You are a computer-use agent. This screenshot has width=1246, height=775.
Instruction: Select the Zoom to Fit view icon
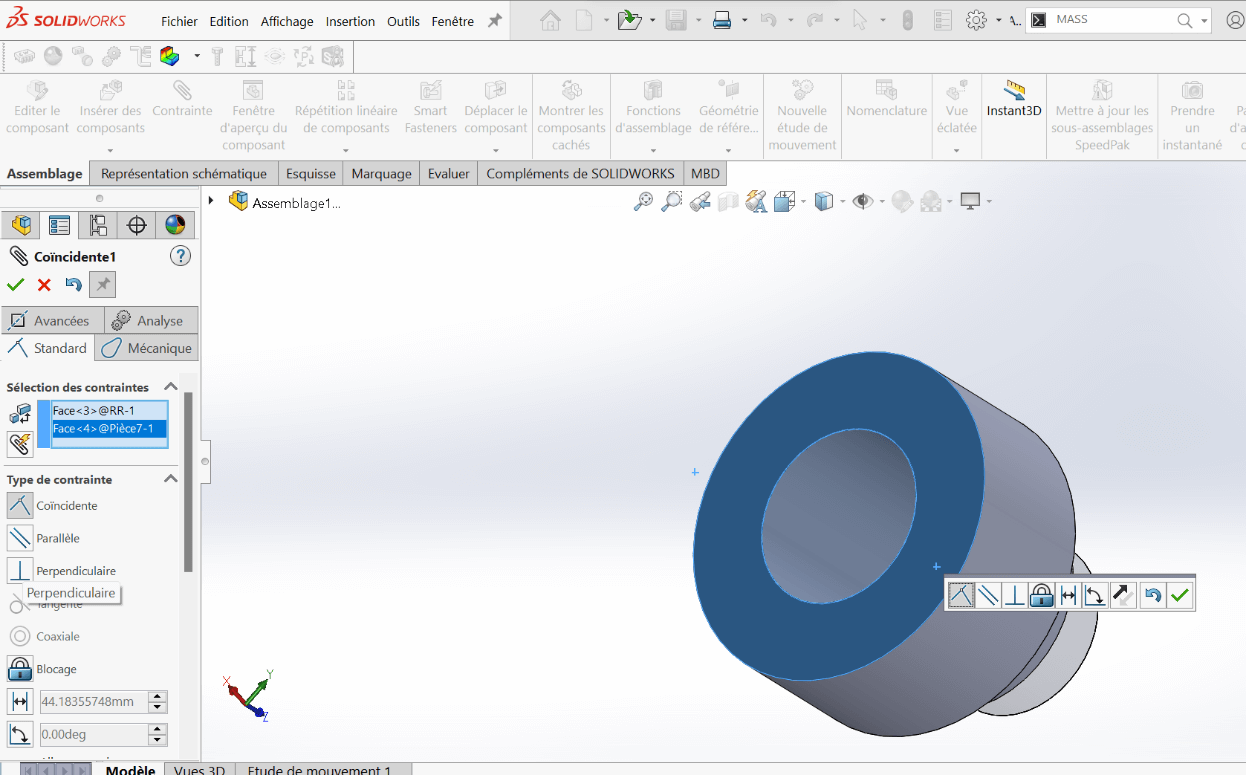[644, 201]
